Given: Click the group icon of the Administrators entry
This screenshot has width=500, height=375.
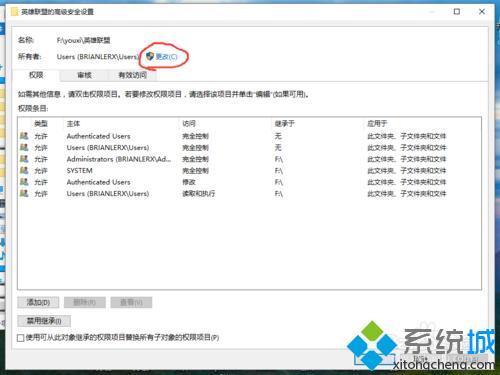Looking at the screenshot, I should click(24, 159).
